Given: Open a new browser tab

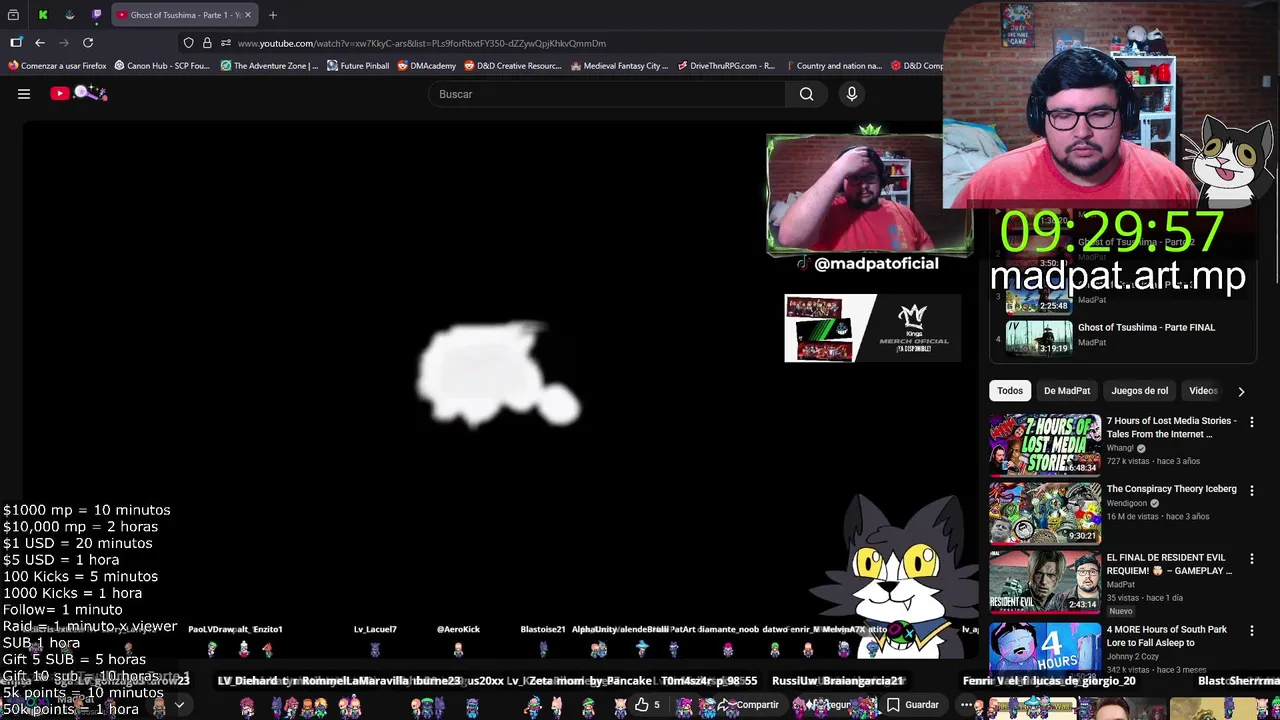Looking at the screenshot, I should pyautogui.click(x=273, y=15).
